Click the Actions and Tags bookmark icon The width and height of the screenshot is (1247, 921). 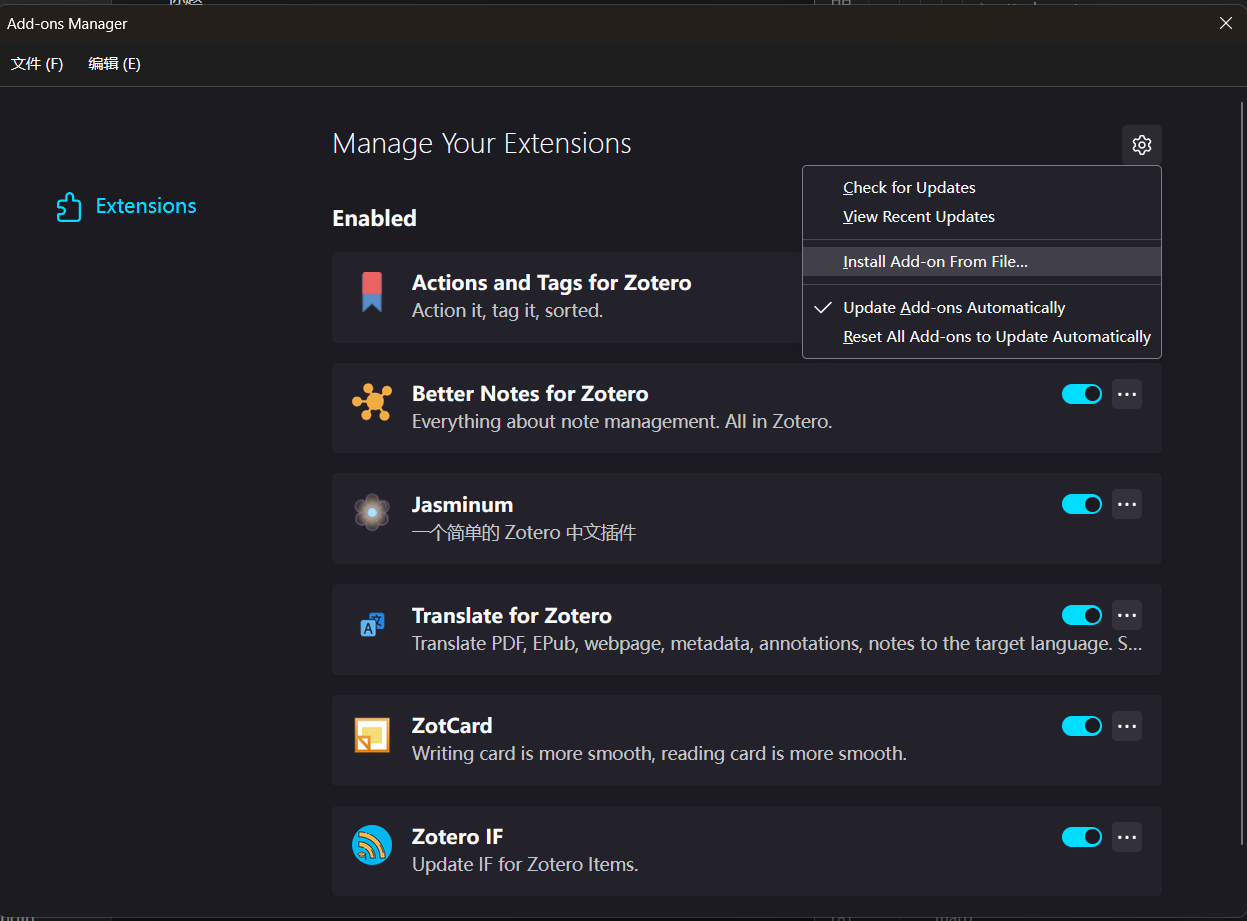tap(372, 293)
